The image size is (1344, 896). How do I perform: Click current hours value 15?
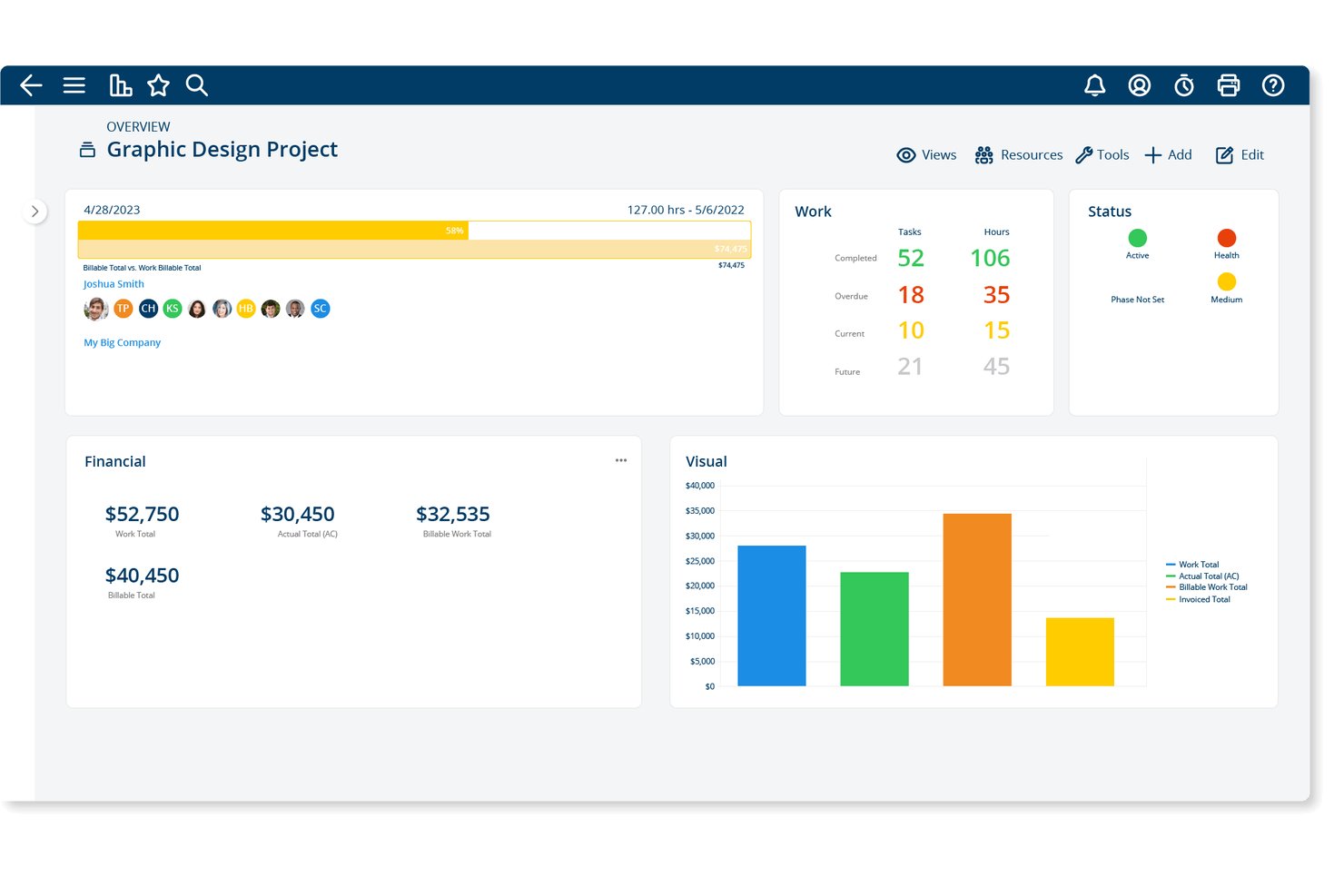tap(996, 330)
